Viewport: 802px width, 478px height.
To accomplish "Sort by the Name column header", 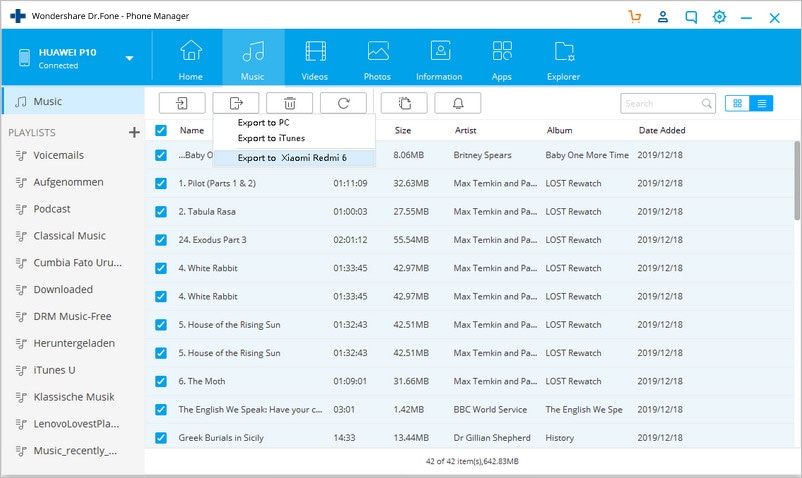I will point(192,130).
